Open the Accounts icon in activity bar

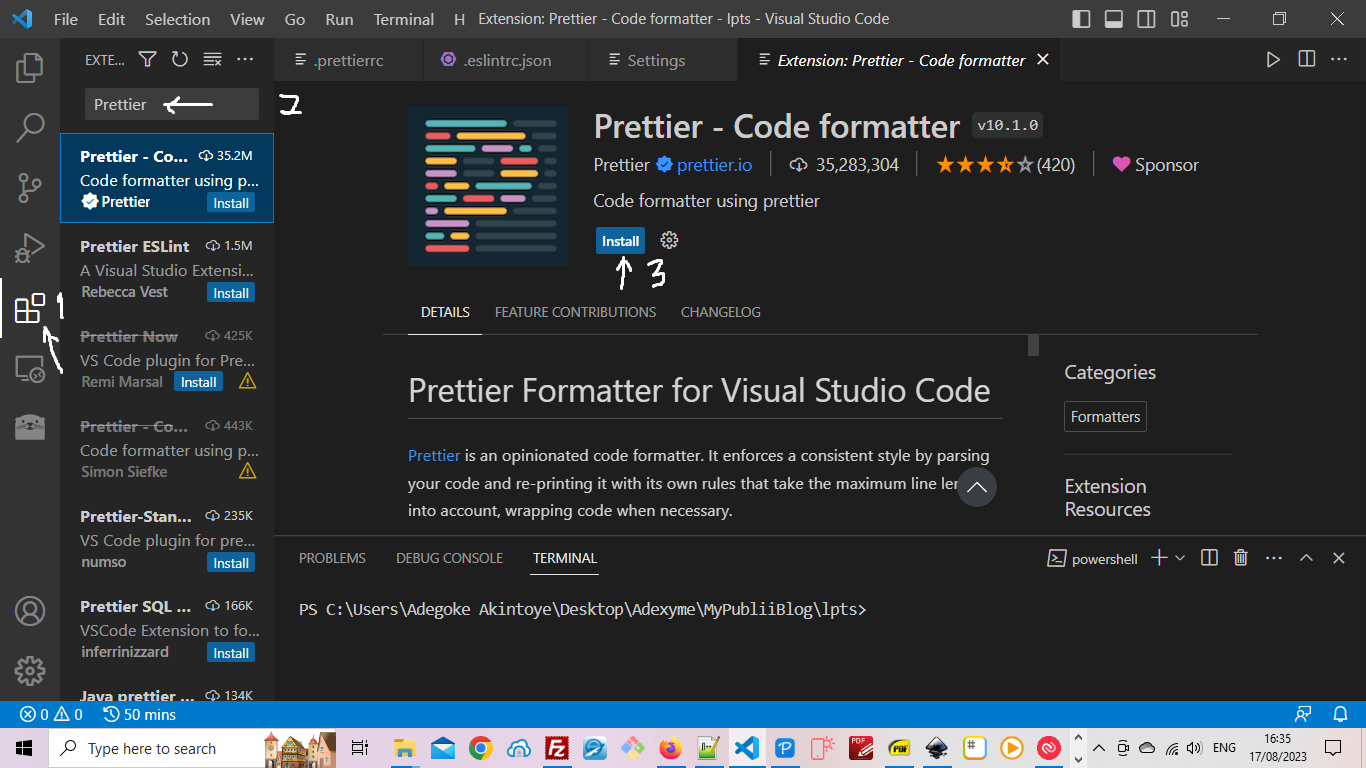pyautogui.click(x=30, y=610)
